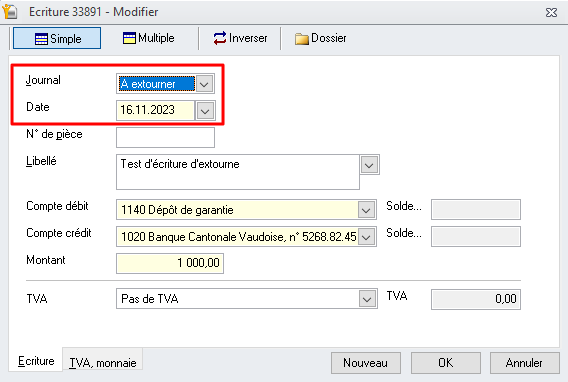Open the Compte crédit account list
The image size is (568, 382).
coord(366,237)
